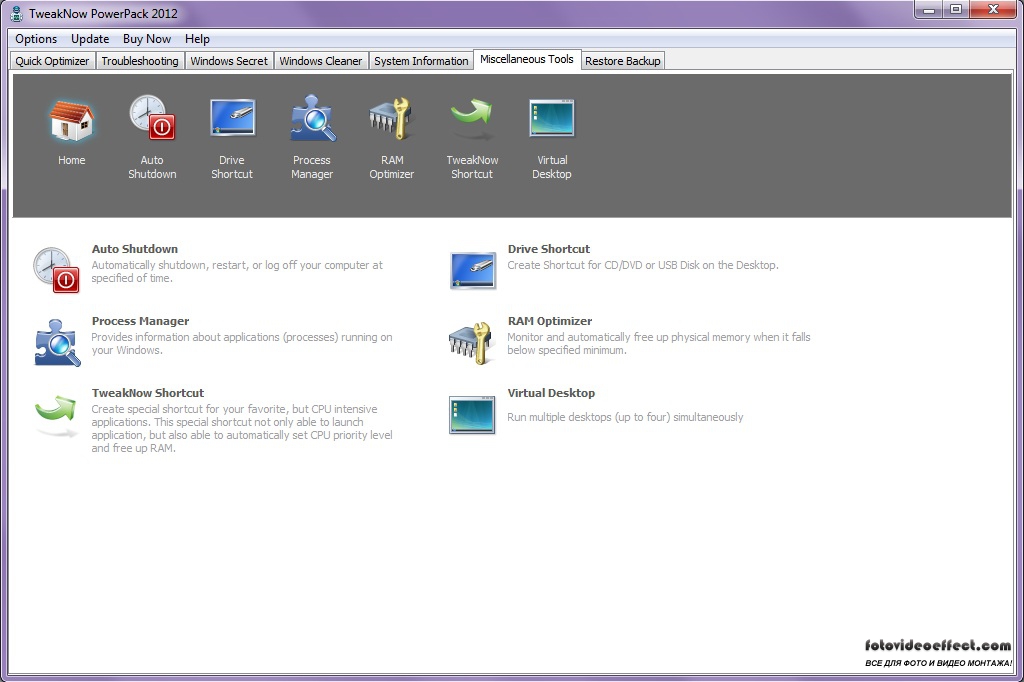Go to the Windows Cleaner tab
Screen dimensions: 1024x682
point(321,61)
